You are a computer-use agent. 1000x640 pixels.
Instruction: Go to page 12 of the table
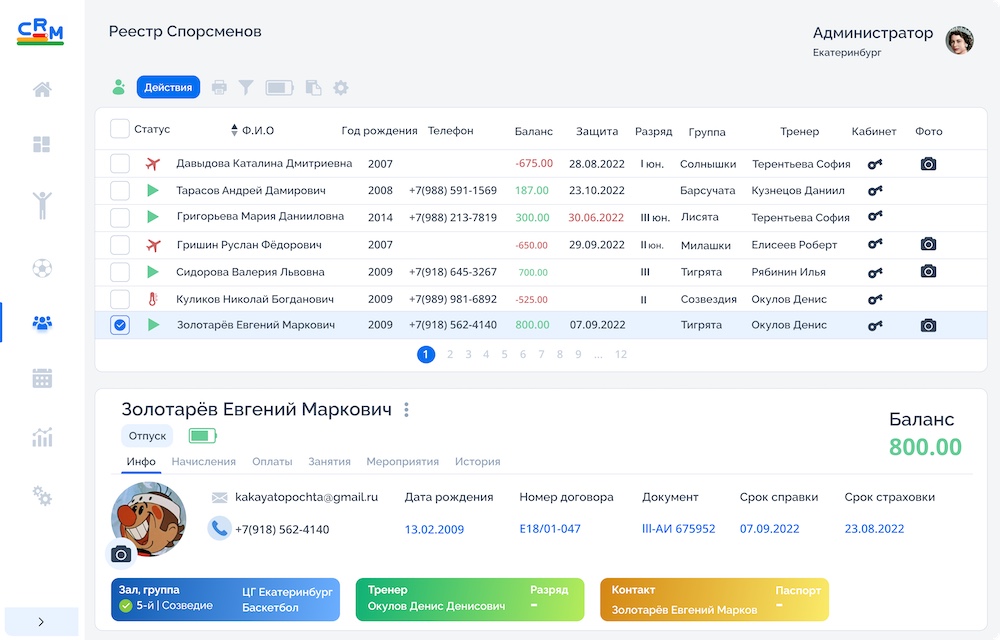click(x=621, y=354)
